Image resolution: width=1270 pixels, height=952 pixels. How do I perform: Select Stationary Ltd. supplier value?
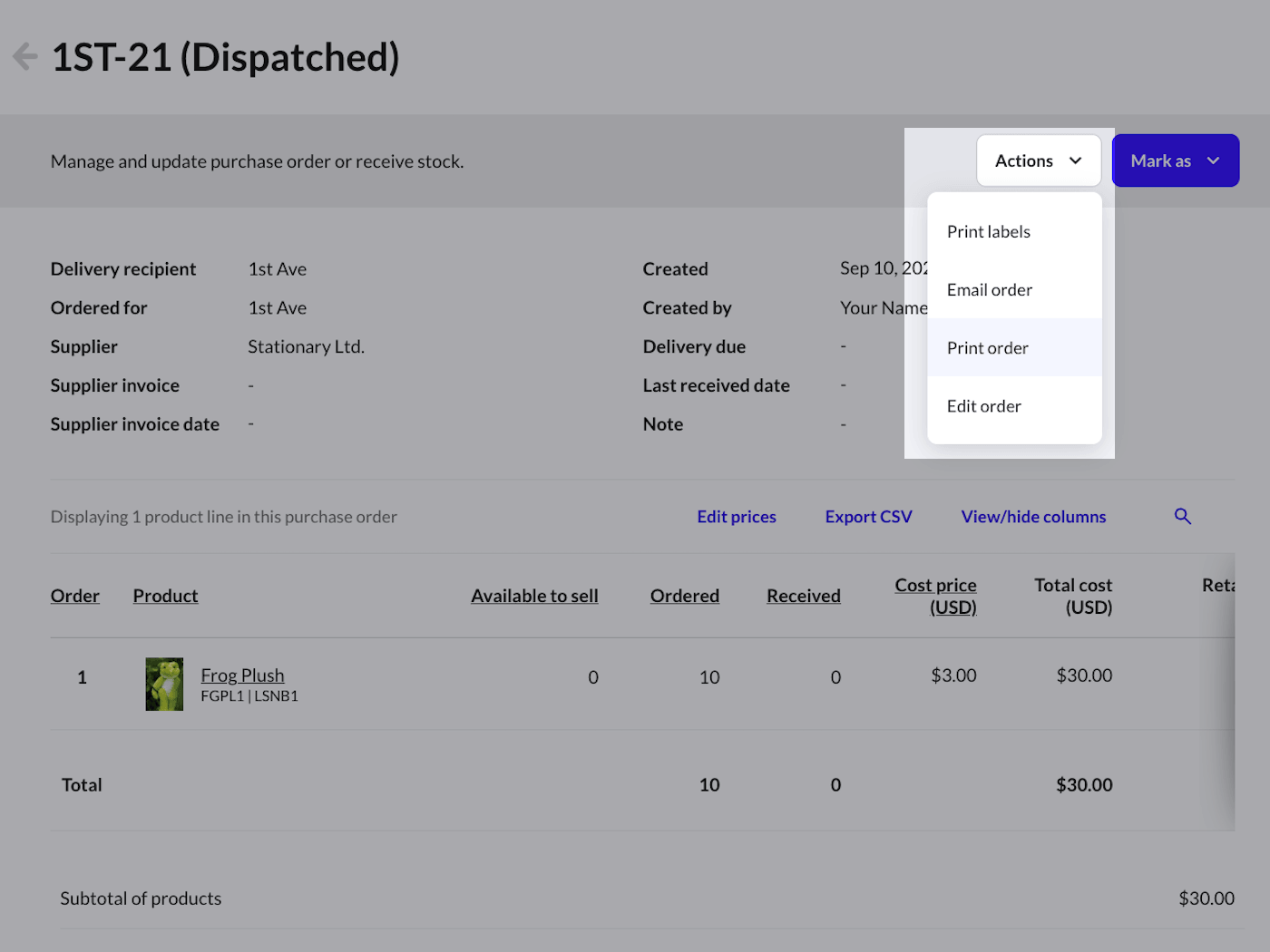coord(306,346)
